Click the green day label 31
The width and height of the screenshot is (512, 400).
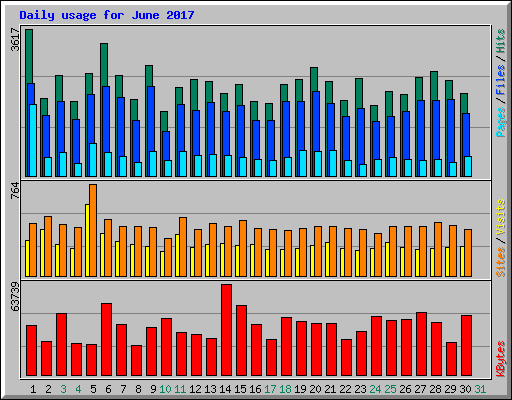480,389
